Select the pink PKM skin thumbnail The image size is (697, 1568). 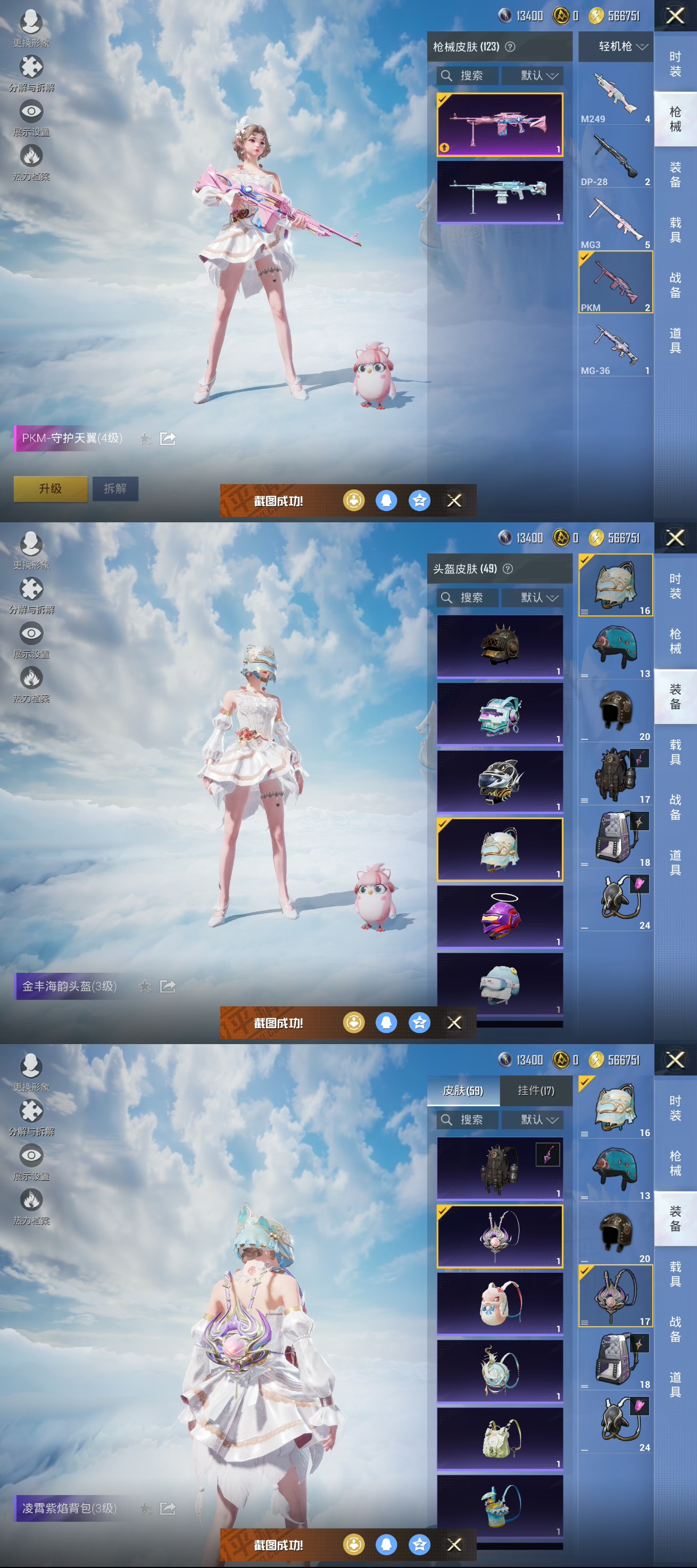500,125
